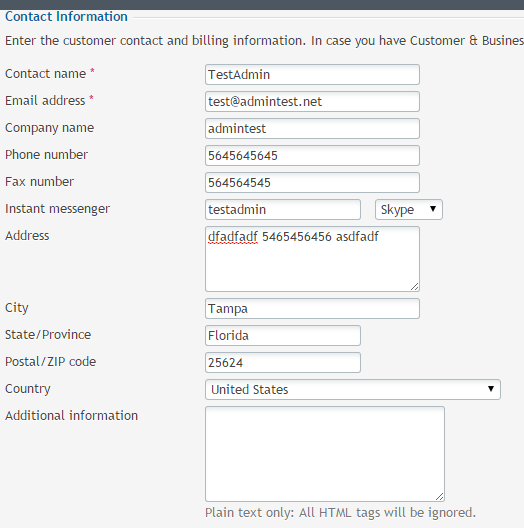Image resolution: width=524 pixels, height=528 pixels.
Task: Click the City field containing Tampa
Action: (x=312, y=308)
